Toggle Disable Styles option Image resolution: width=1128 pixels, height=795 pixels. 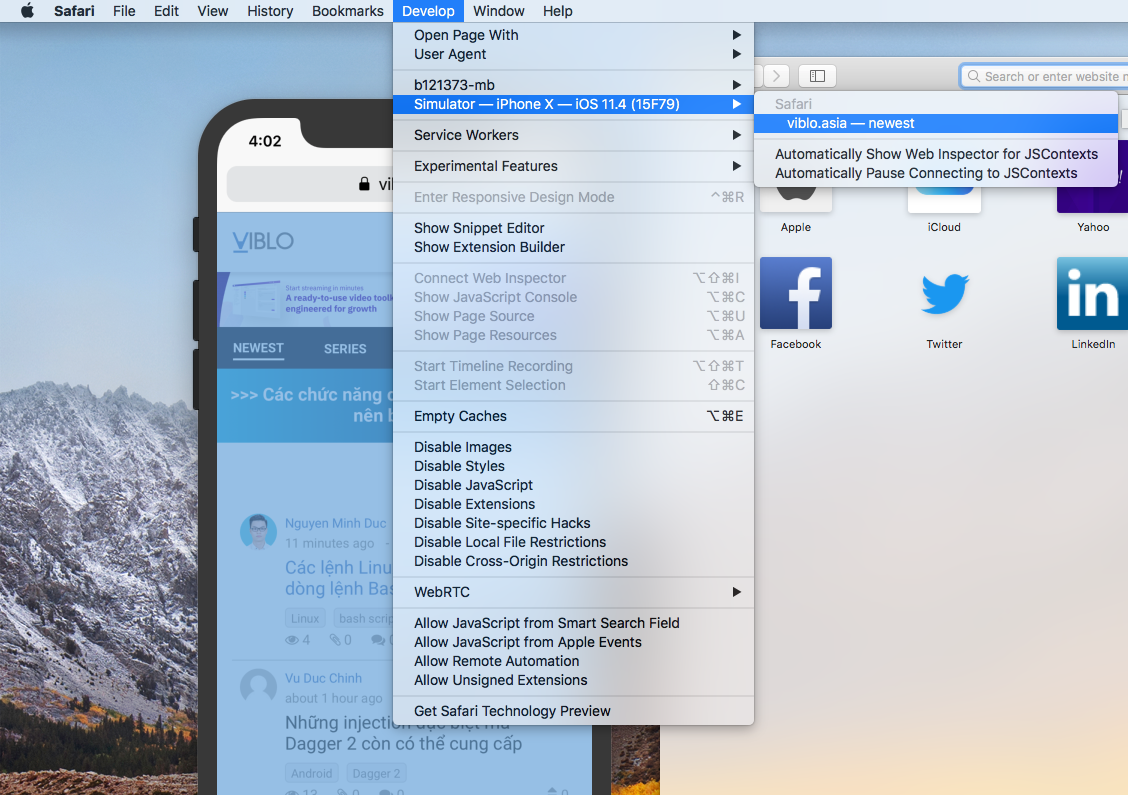[x=573, y=466]
